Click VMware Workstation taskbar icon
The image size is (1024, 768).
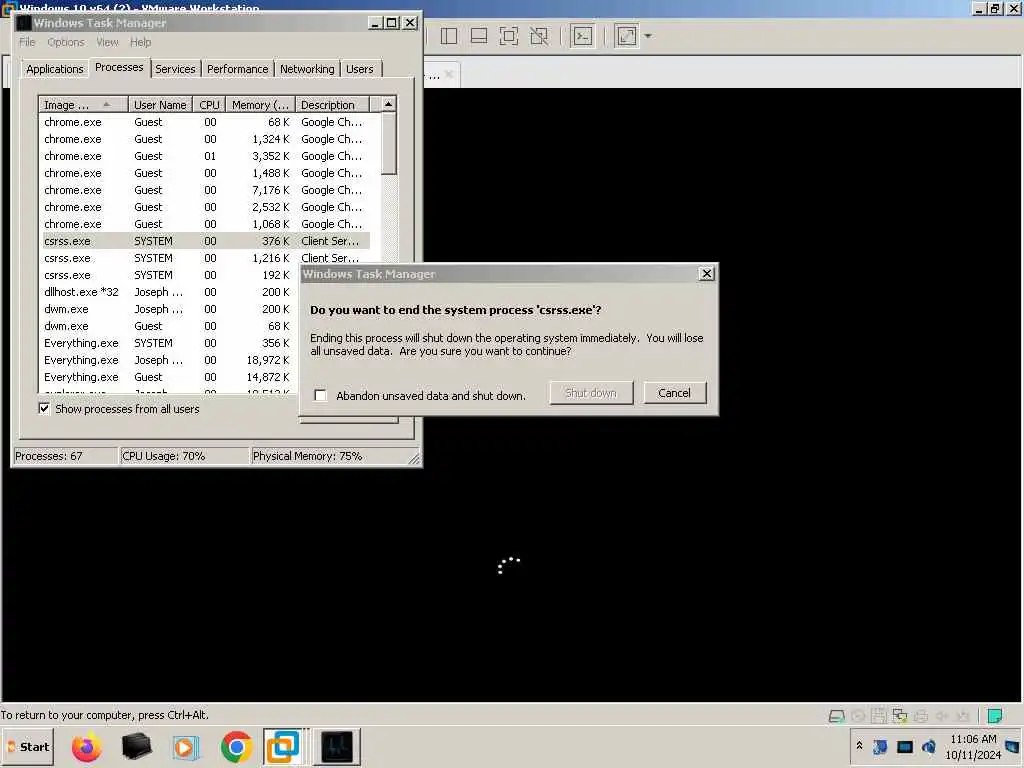(x=283, y=746)
